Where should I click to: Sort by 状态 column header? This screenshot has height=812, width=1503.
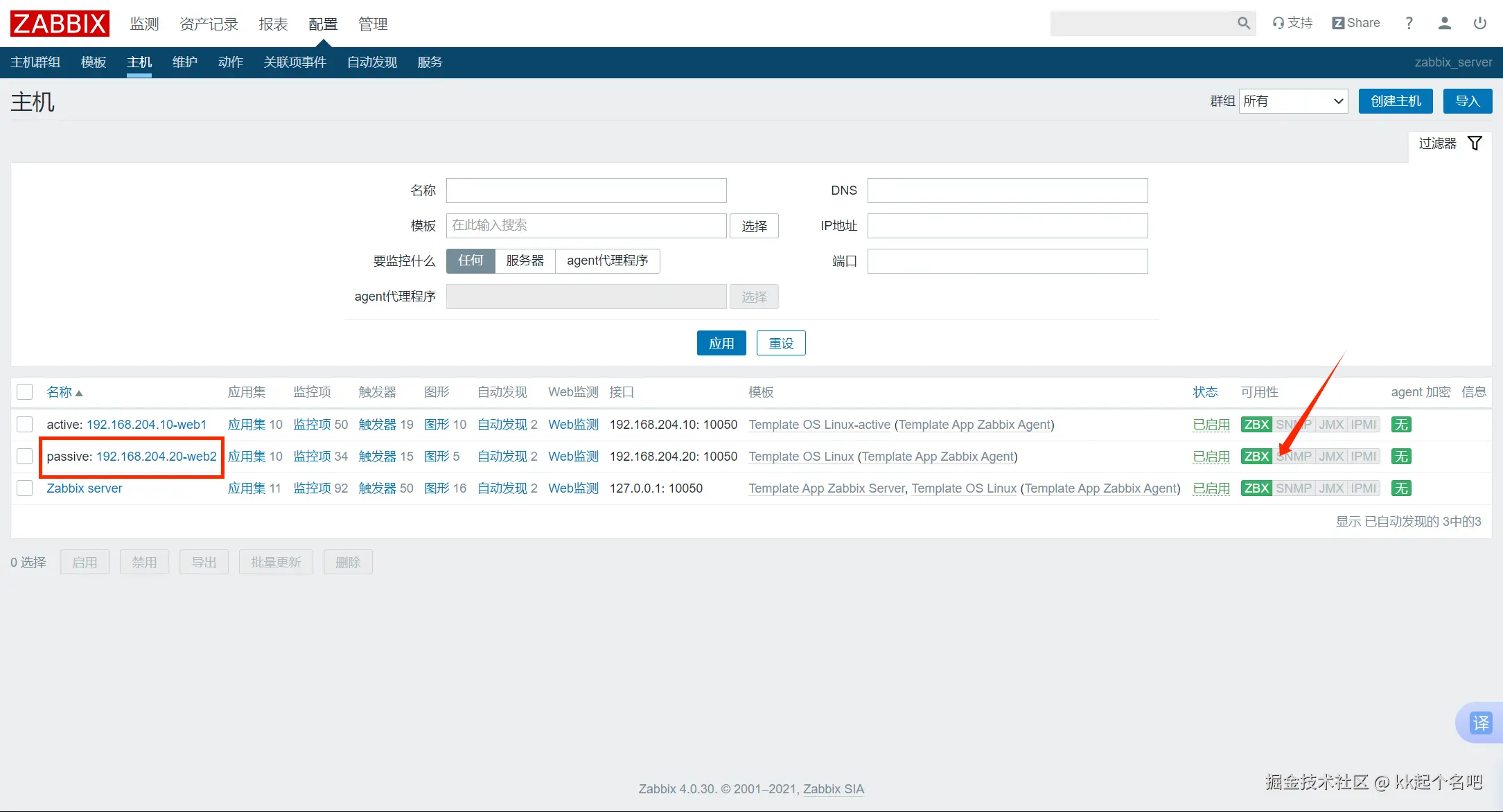[1205, 392]
